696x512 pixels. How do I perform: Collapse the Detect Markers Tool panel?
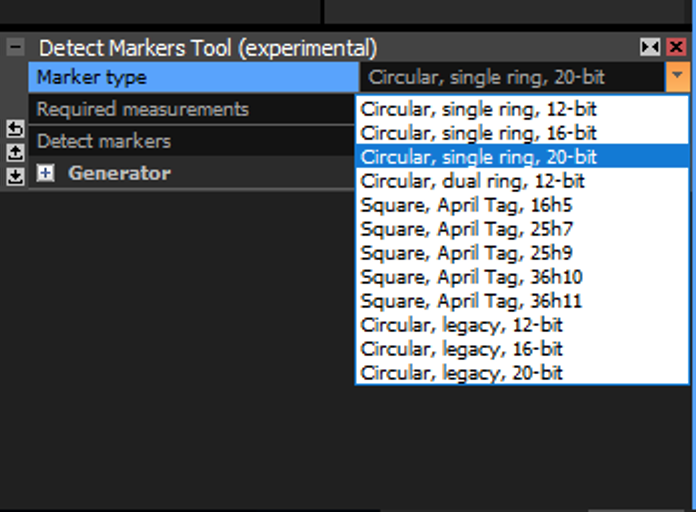(x=14, y=47)
